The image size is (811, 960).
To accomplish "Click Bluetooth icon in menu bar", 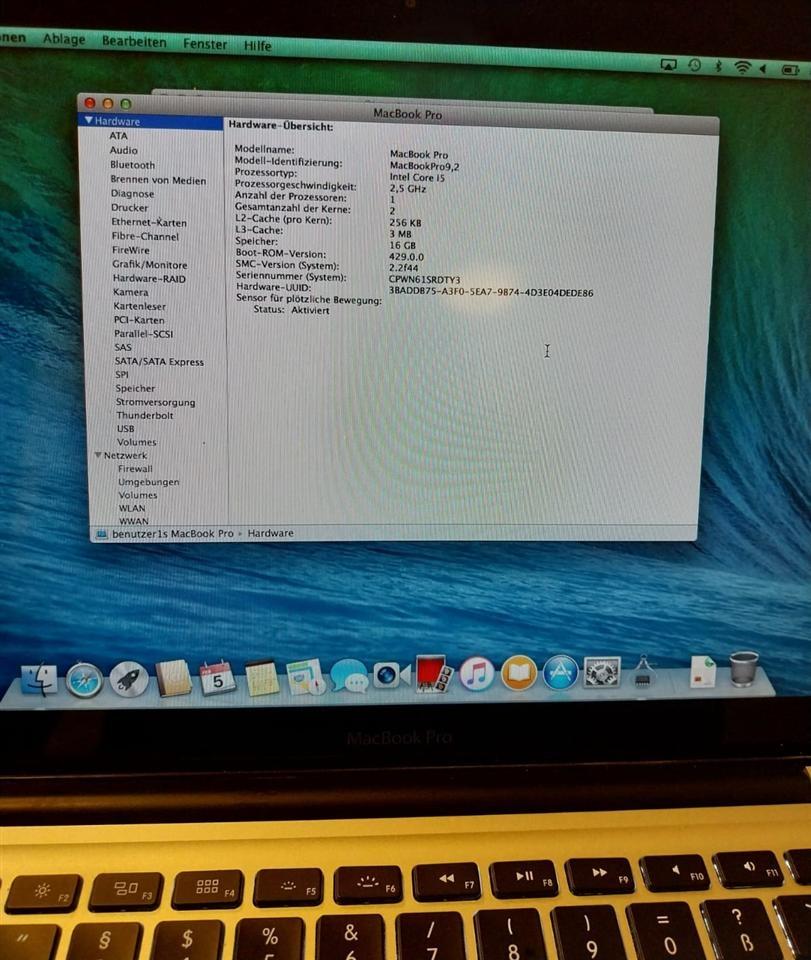I will pos(719,66).
